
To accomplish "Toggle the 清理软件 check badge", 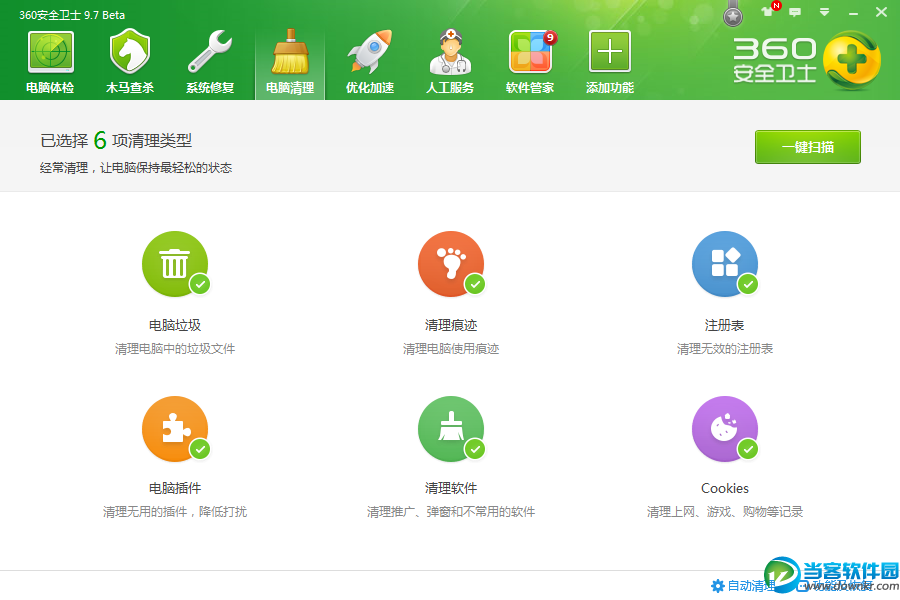I will point(475,449).
